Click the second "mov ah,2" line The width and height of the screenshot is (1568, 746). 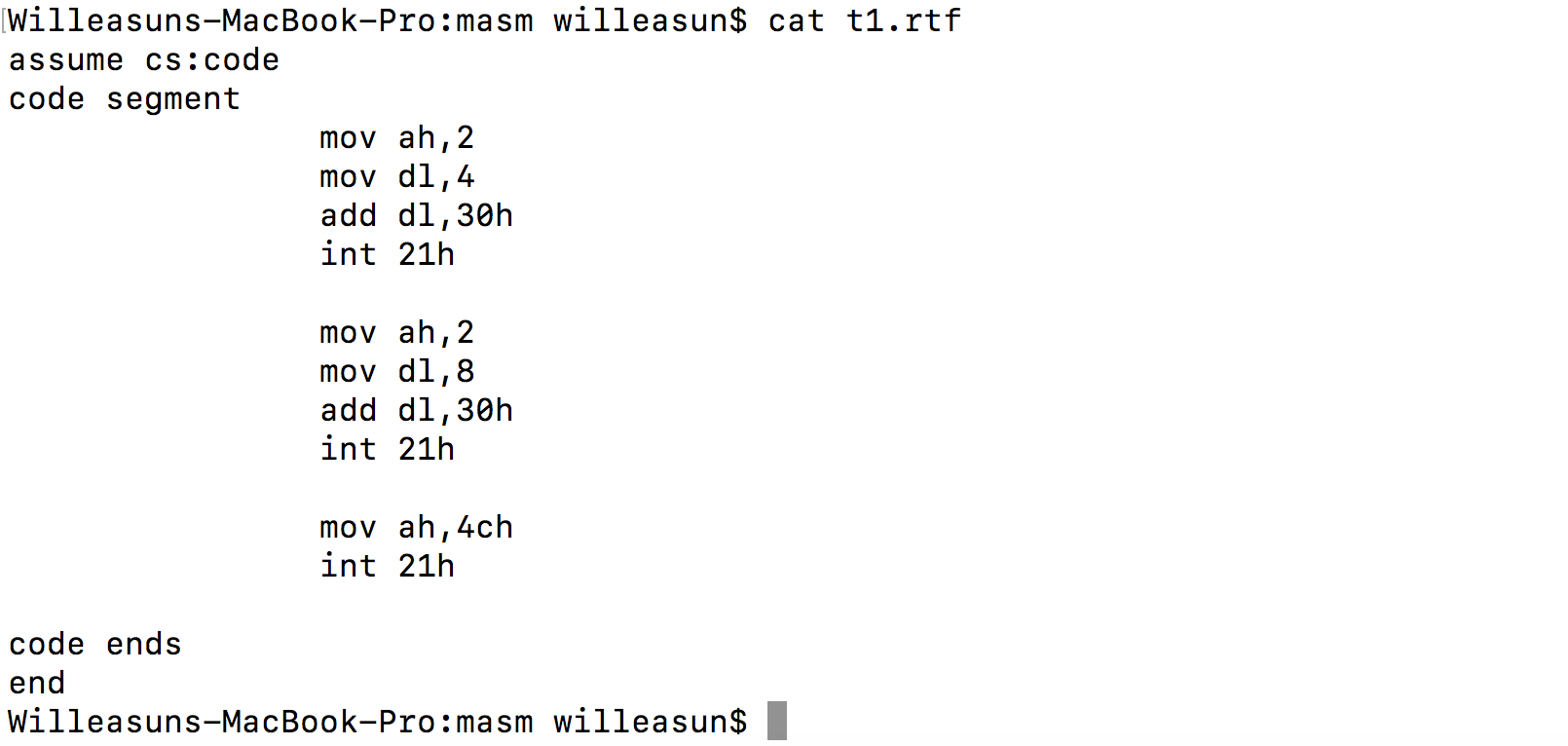coord(396,333)
